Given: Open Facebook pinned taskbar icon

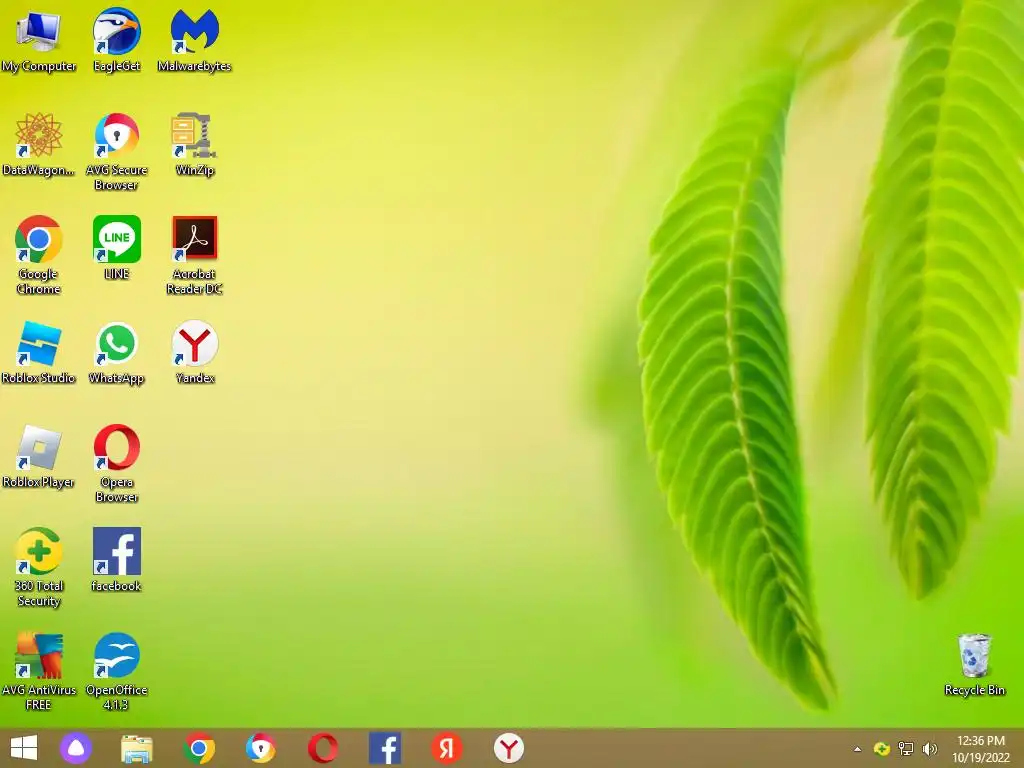Looking at the screenshot, I should point(385,748).
